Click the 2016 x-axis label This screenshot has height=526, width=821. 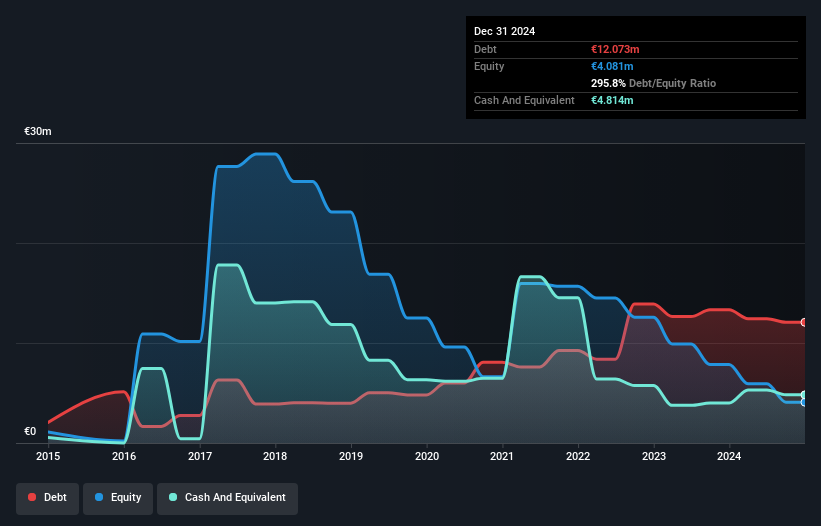(x=124, y=456)
